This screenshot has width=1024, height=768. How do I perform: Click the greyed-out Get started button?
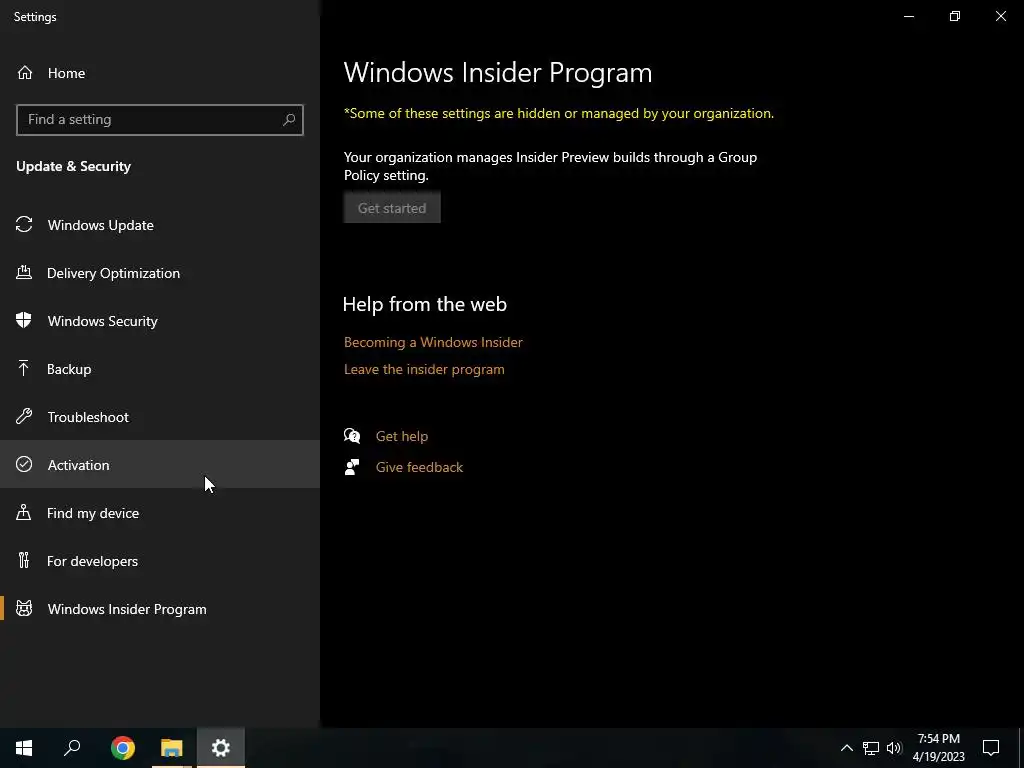click(392, 208)
